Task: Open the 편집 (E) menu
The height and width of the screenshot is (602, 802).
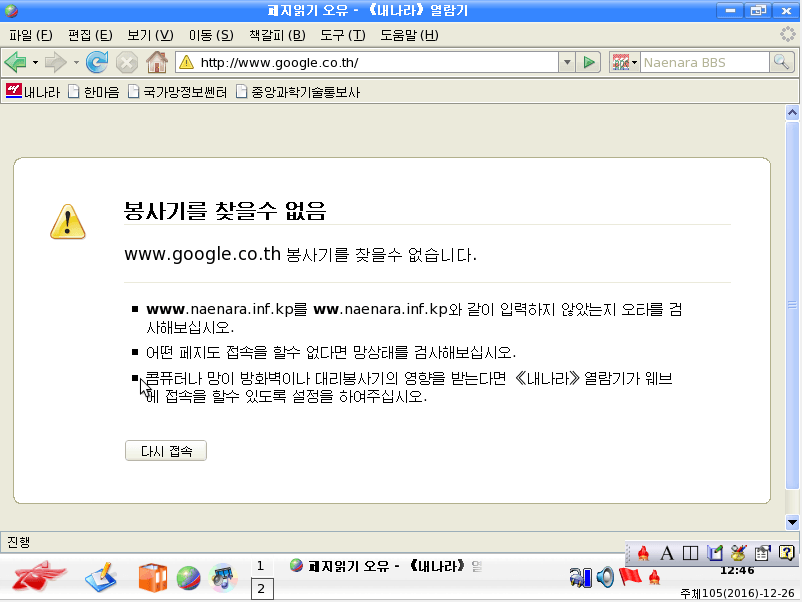Action: pyautogui.click(x=90, y=35)
